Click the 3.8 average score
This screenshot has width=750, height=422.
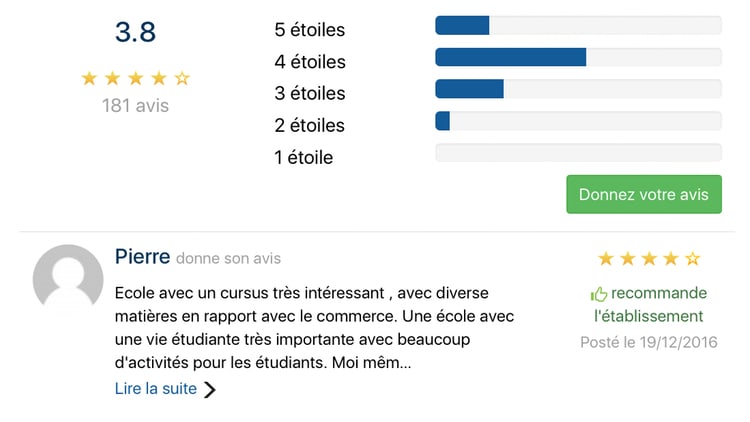(135, 32)
